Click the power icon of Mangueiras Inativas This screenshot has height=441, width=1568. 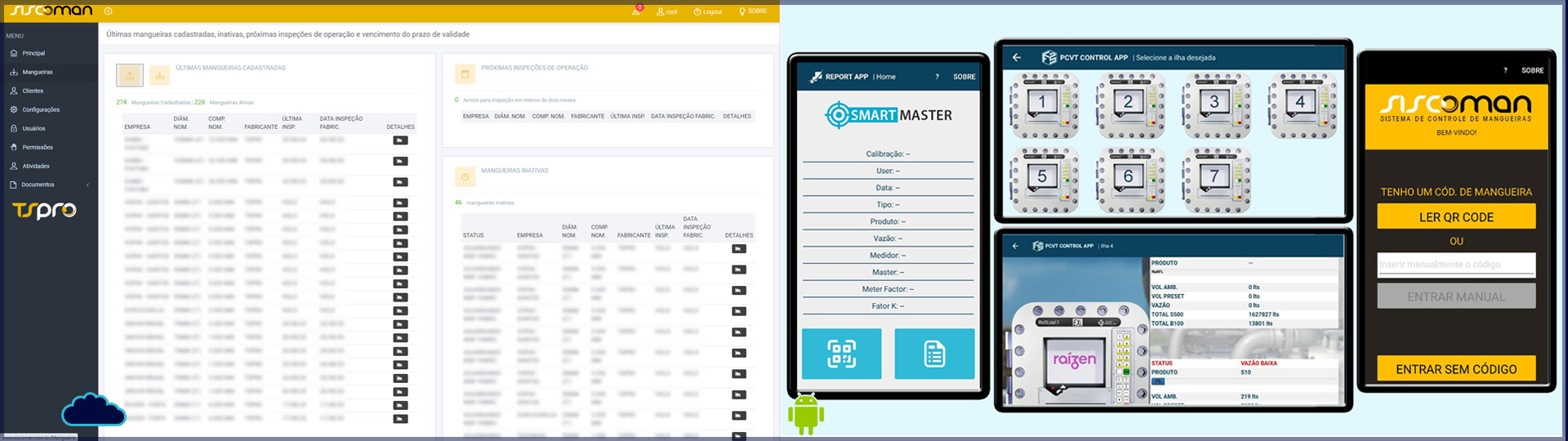(x=465, y=176)
